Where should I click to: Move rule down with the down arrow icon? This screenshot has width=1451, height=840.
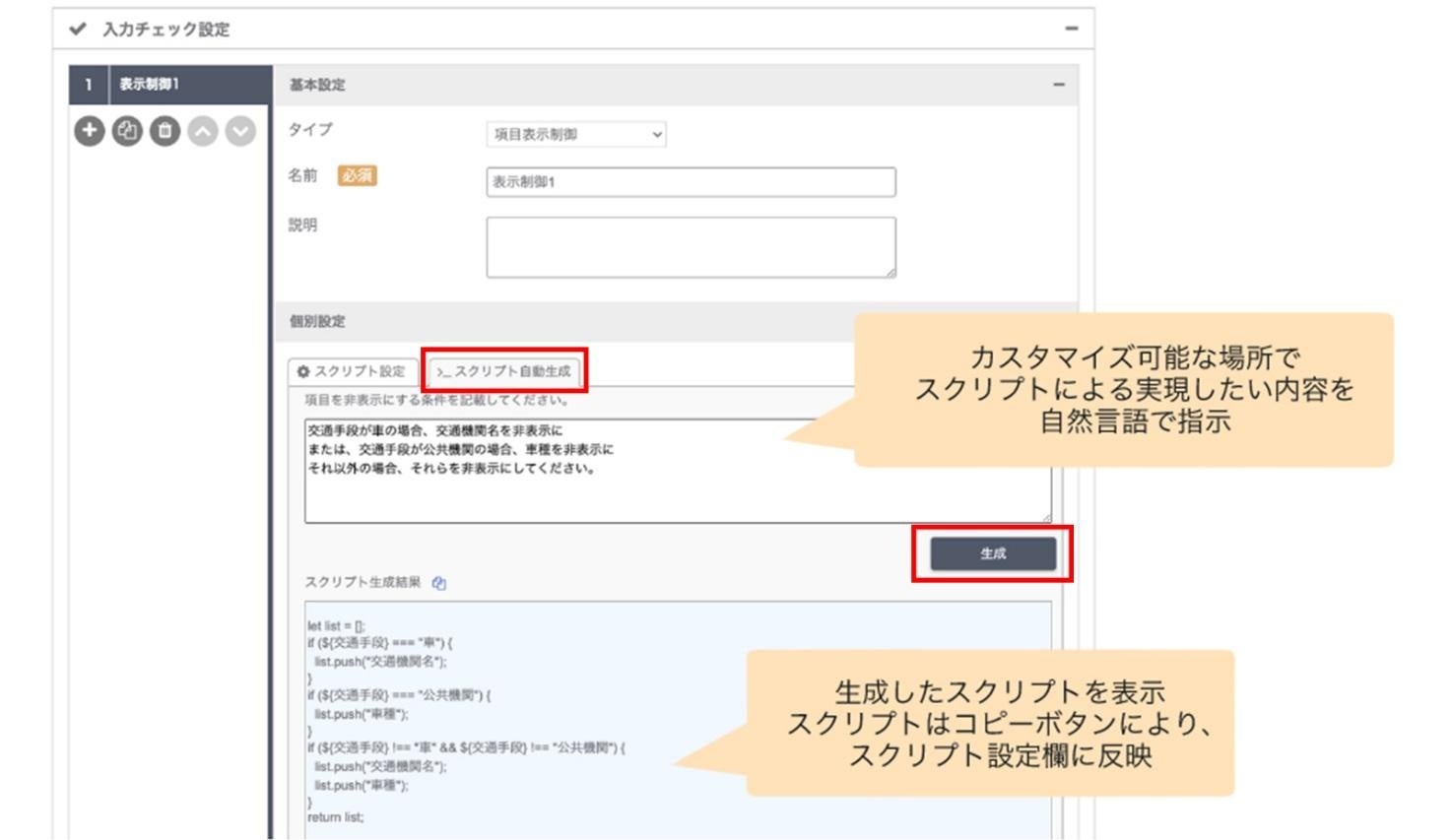tap(236, 132)
